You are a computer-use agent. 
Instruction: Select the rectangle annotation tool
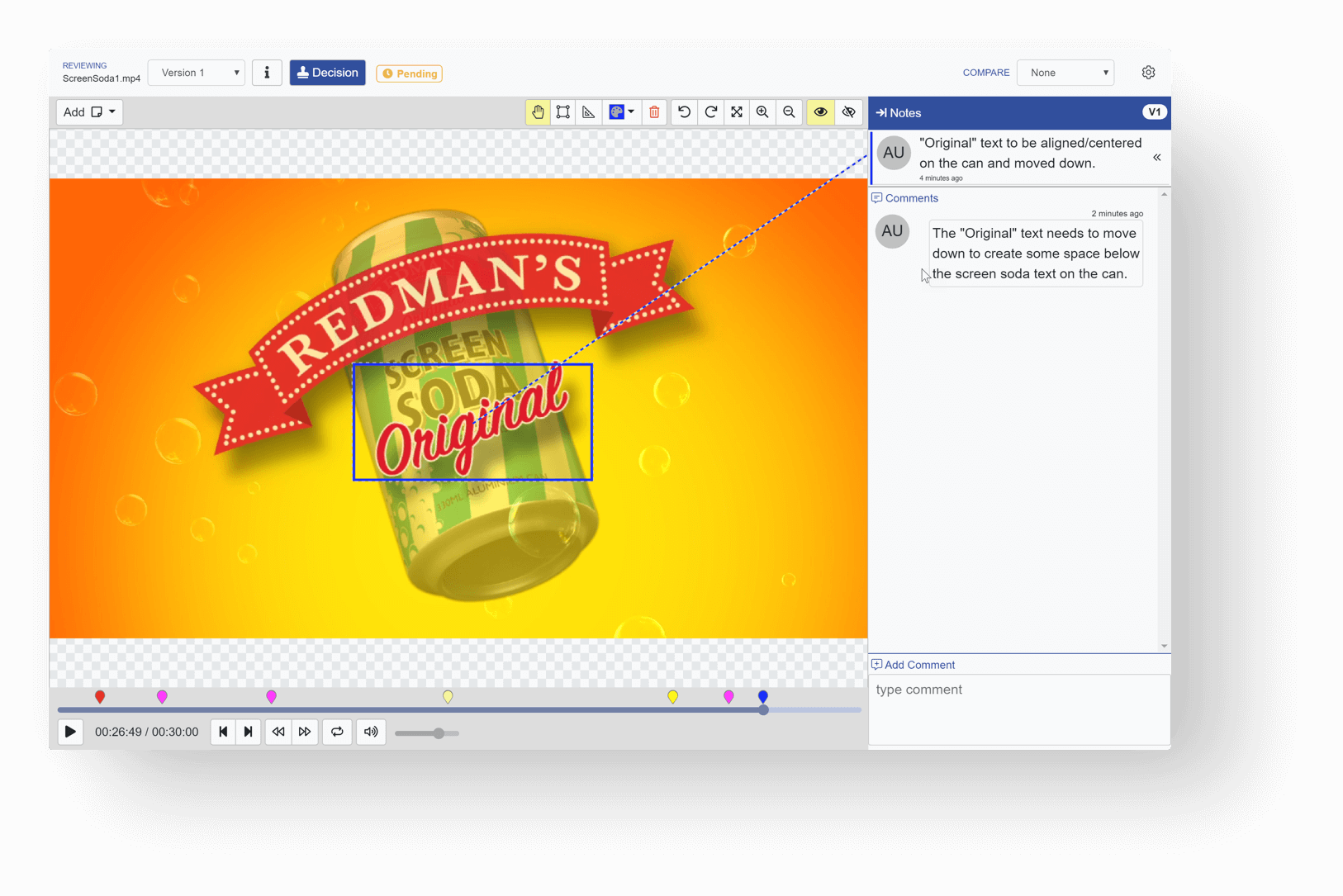[563, 112]
